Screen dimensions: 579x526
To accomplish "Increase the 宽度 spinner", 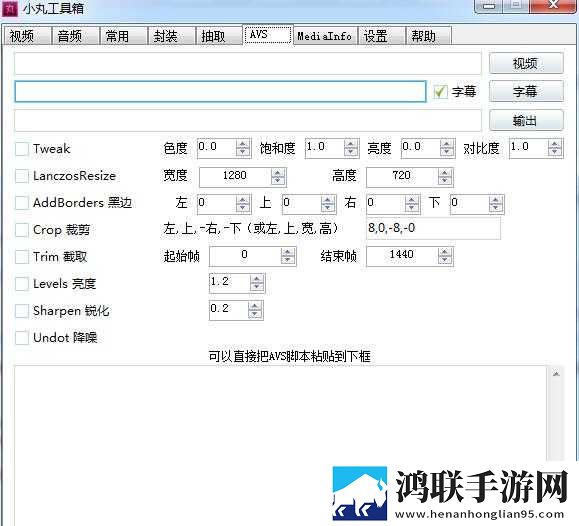I will 278,173.
